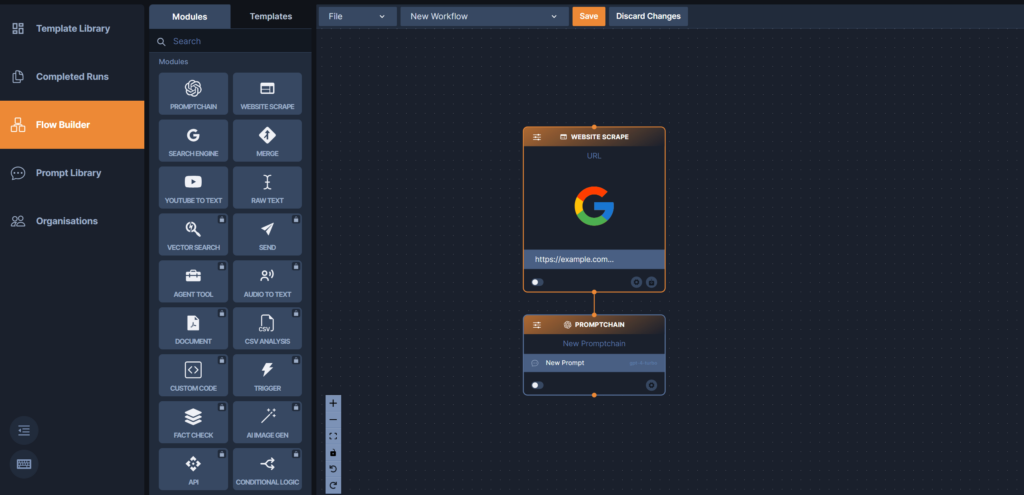
Task: Toggle the switch on Promptchain node
Action: point(537,385)
